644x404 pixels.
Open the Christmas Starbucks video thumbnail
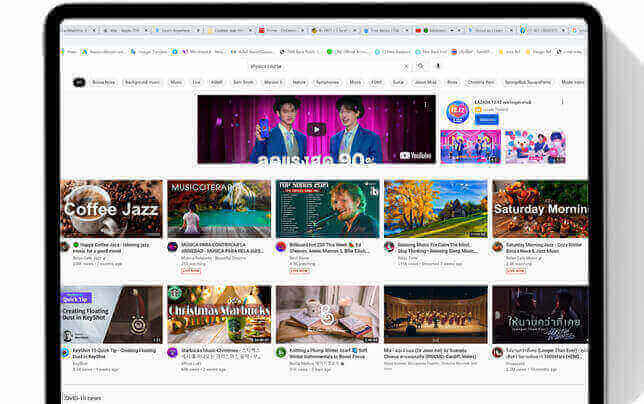point(219,314)
